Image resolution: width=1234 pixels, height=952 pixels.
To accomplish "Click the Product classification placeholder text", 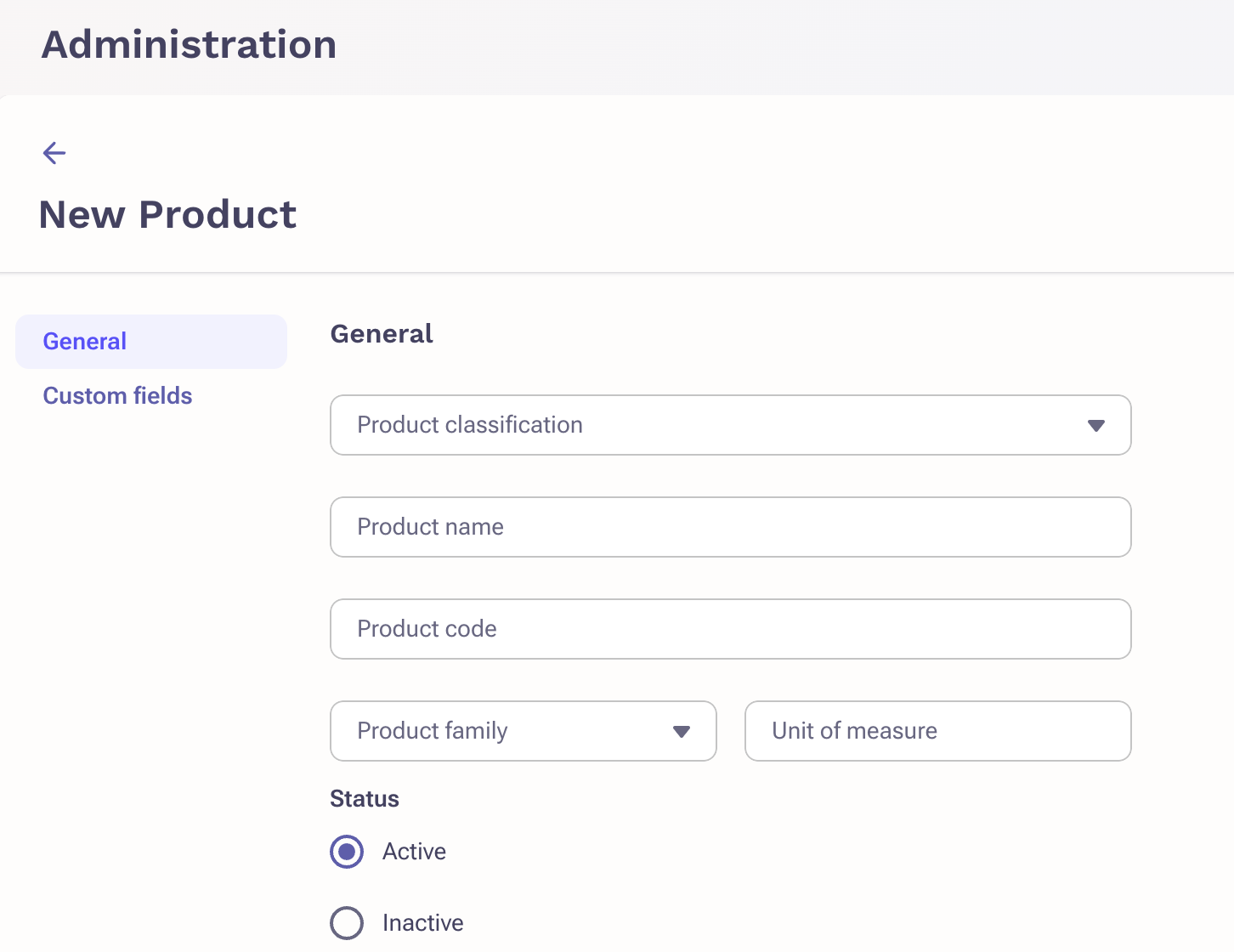I will tap(469, 425).
